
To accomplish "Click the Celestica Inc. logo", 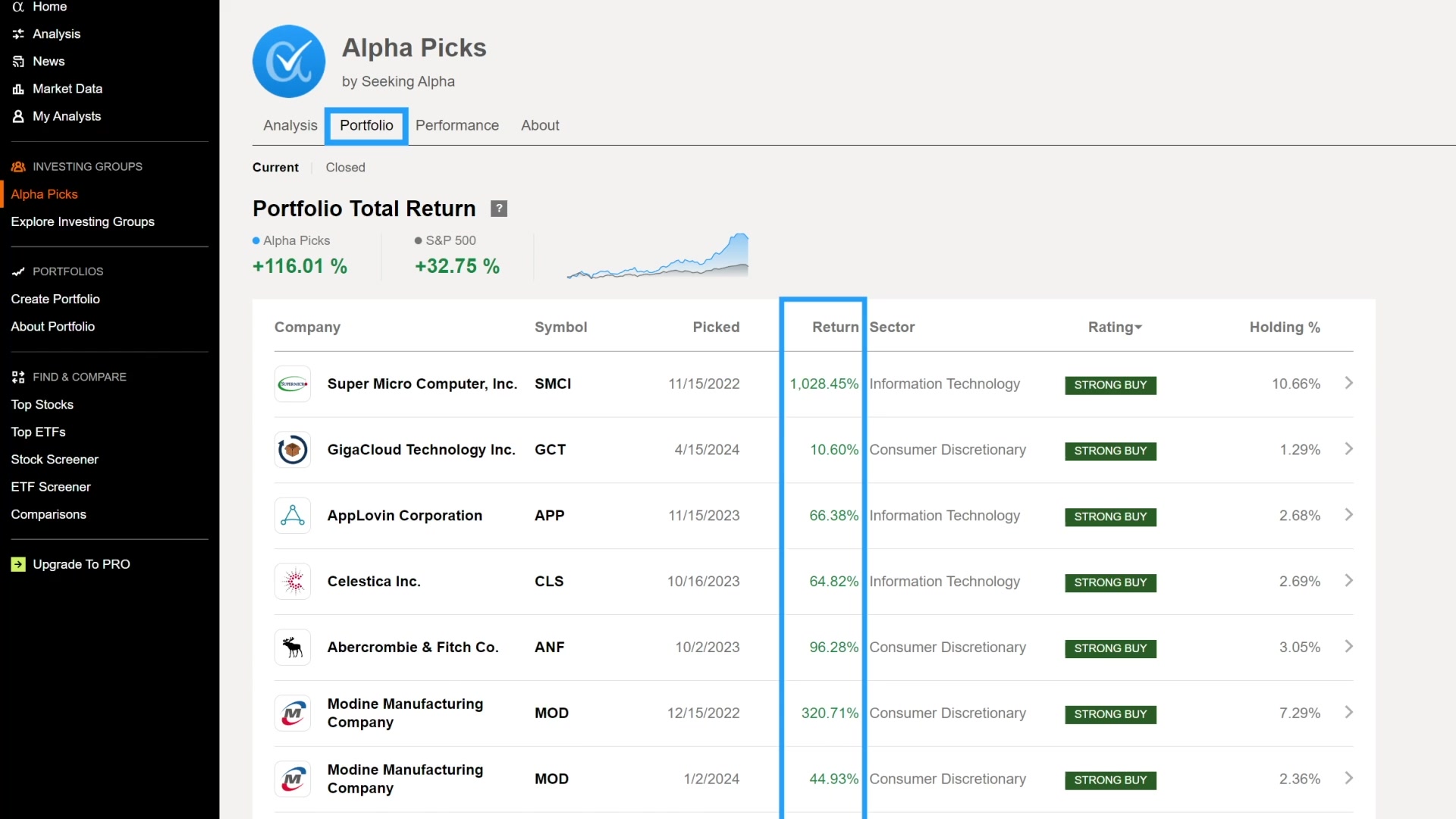I will (293, 582).
